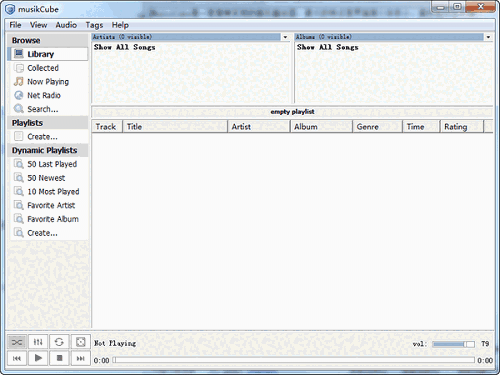
Task: Sort by the Title column header
Action: tap(175, 127)
